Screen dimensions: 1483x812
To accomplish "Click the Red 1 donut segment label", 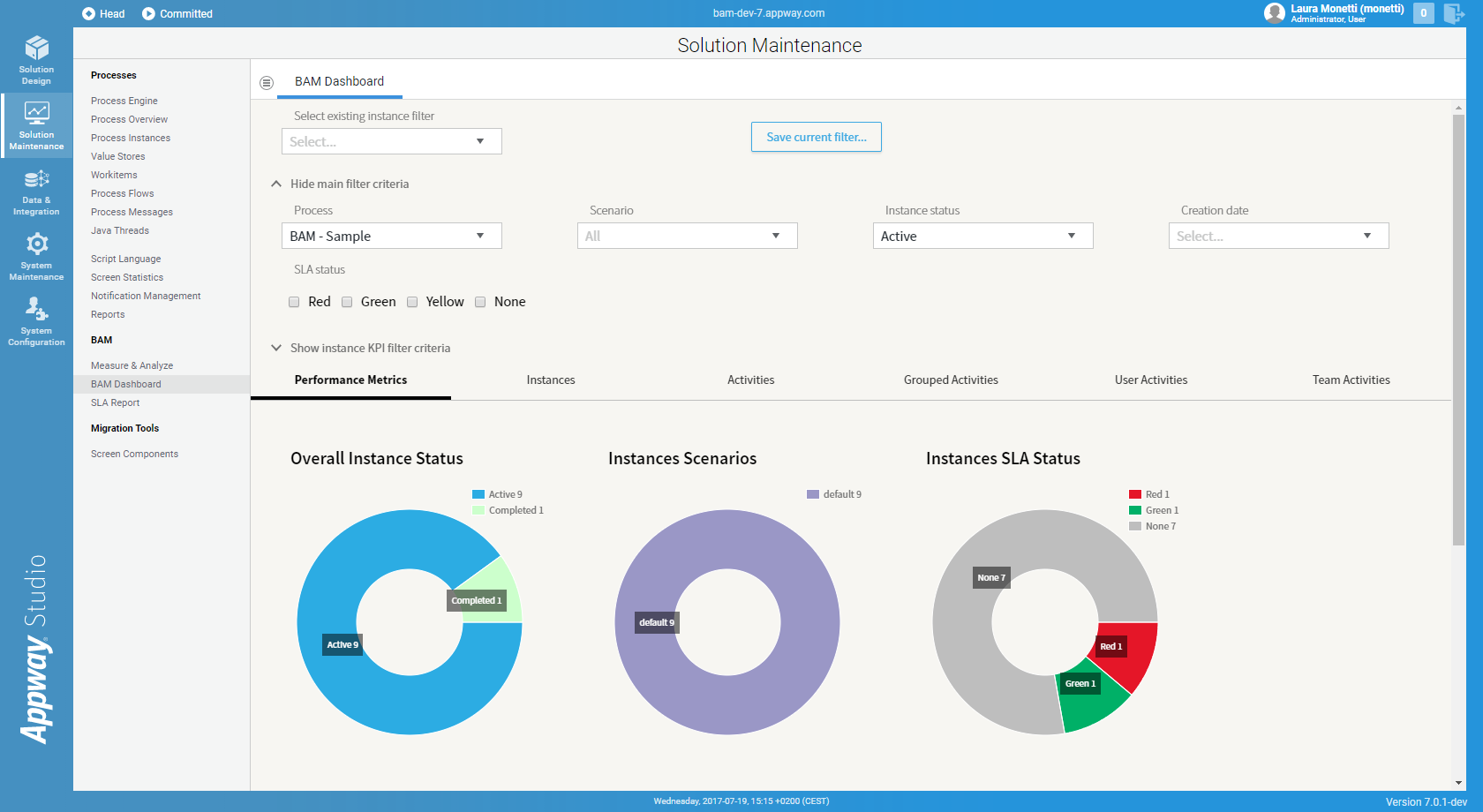I will 1111,646.
